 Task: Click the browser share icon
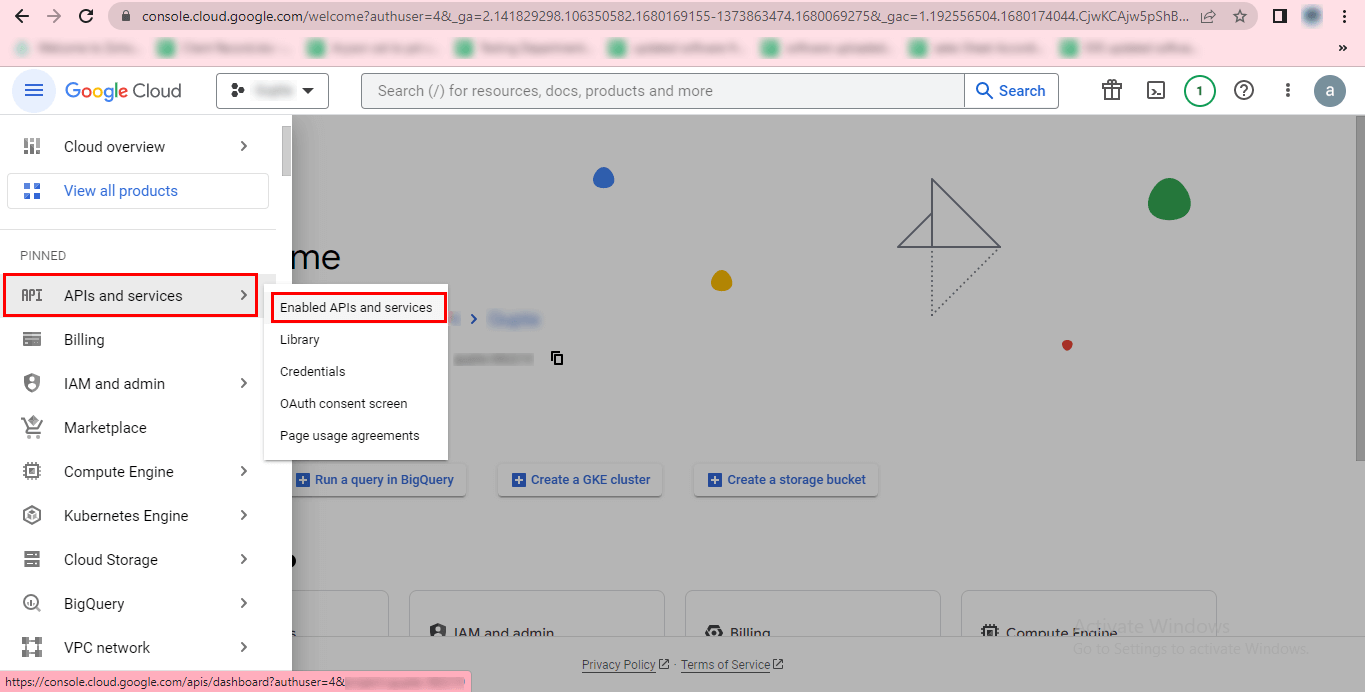1208,16
